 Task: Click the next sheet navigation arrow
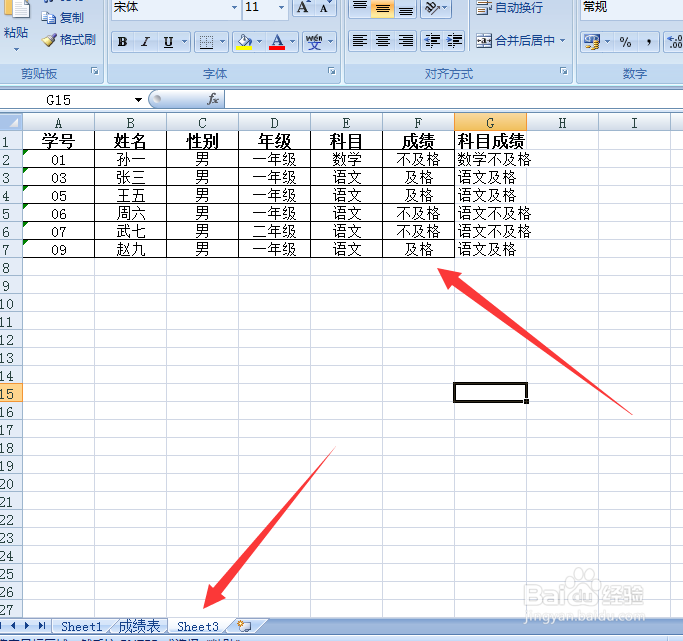[x=27, y=626]
